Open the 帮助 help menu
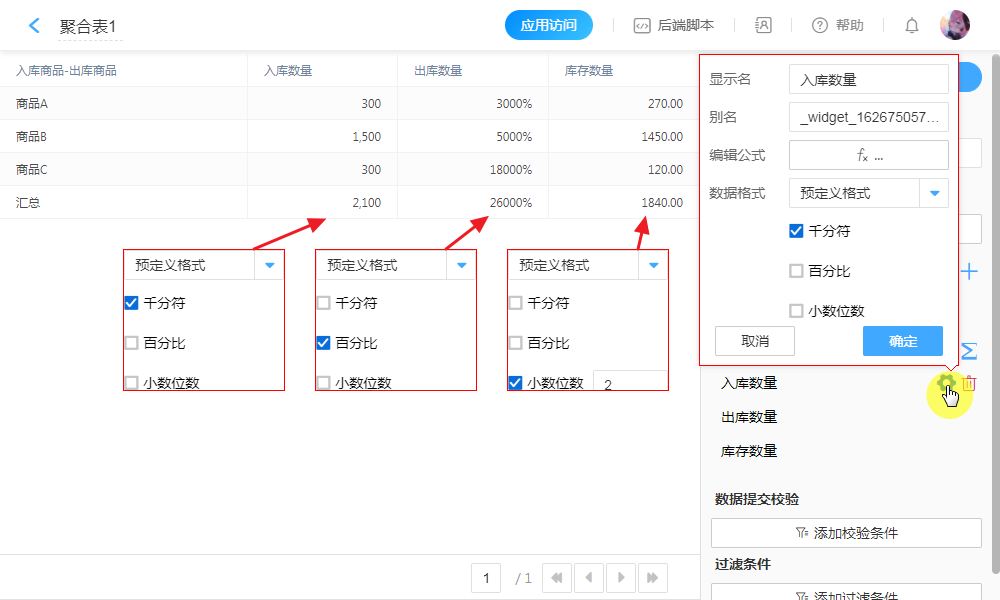 [x=837, y=26]
